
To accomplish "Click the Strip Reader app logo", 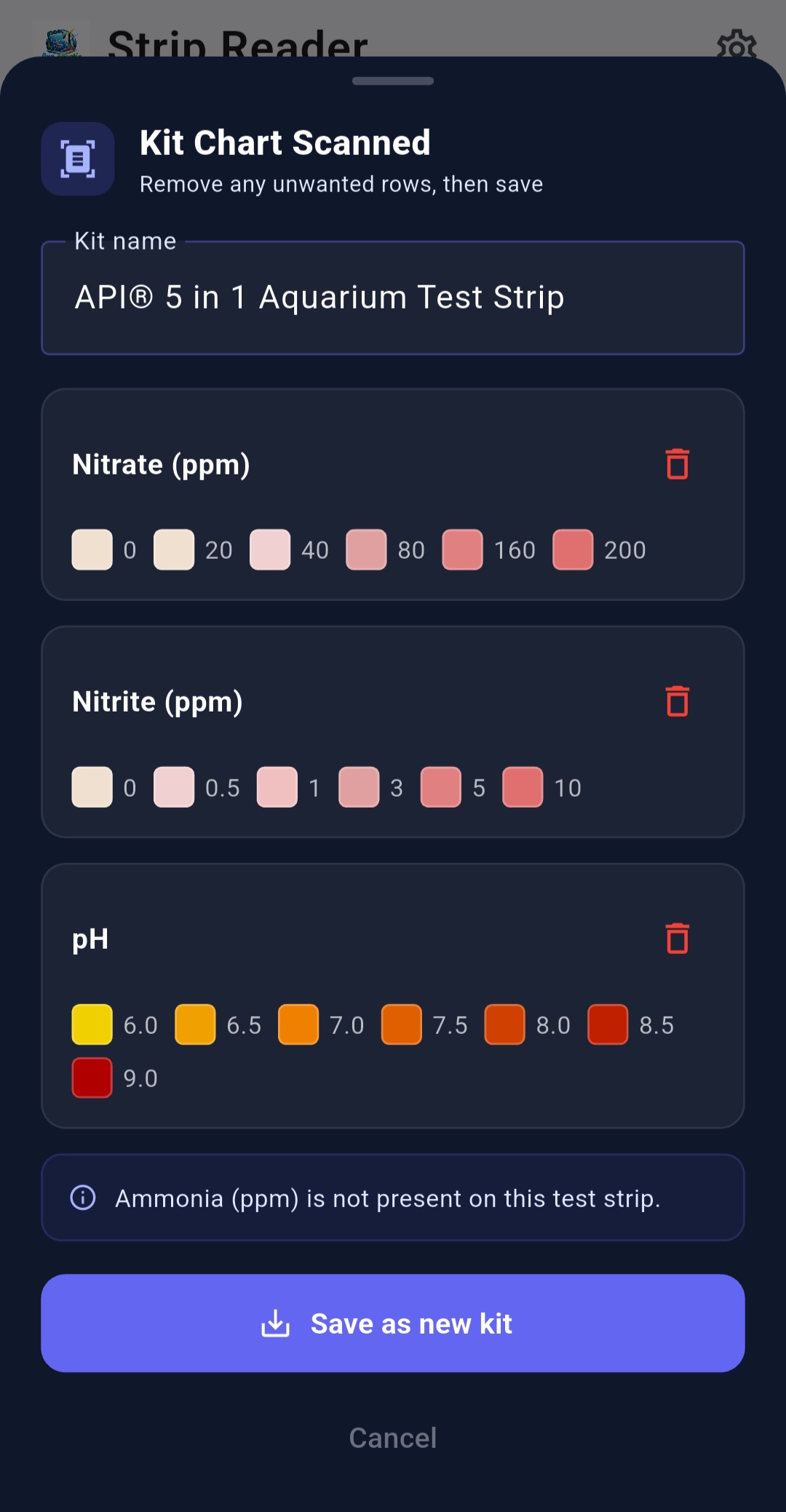I will [62, 40].
